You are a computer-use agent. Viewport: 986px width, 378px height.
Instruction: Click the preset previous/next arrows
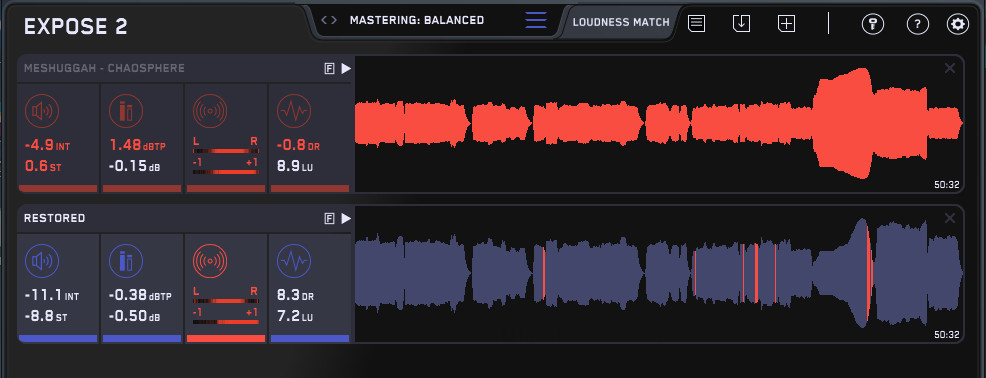(x=329, y=20)
